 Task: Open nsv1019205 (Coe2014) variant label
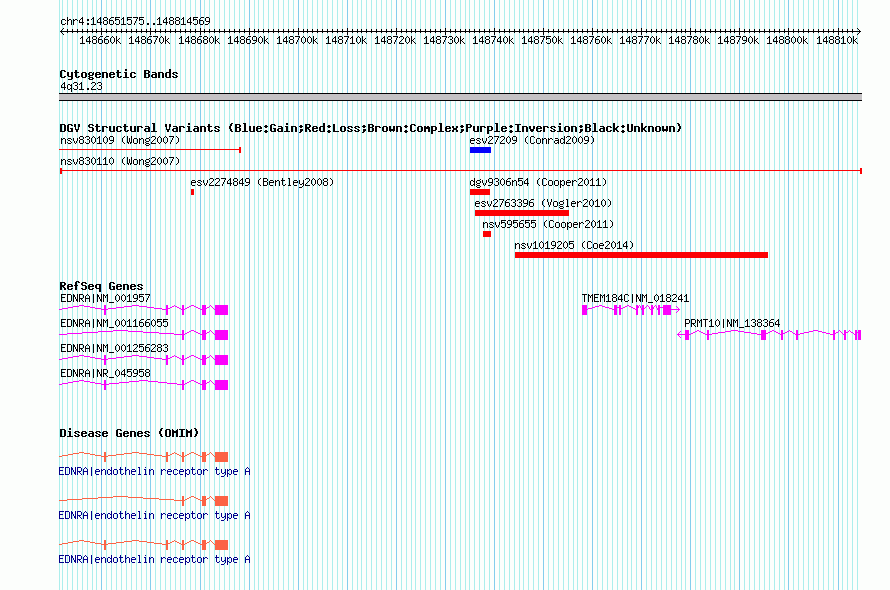[574, 245]
